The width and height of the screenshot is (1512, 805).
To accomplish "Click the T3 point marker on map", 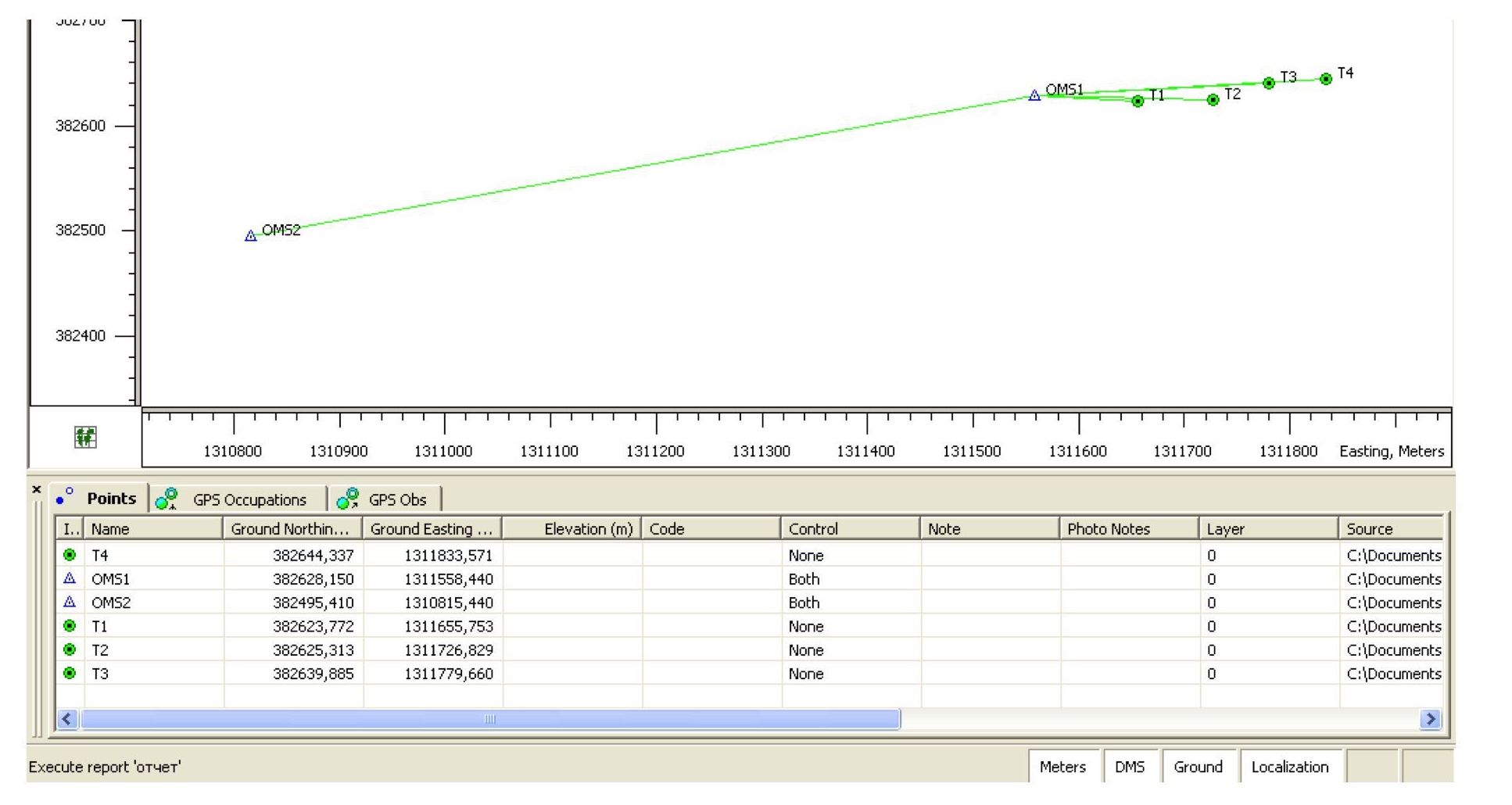I will [1269, 83].
